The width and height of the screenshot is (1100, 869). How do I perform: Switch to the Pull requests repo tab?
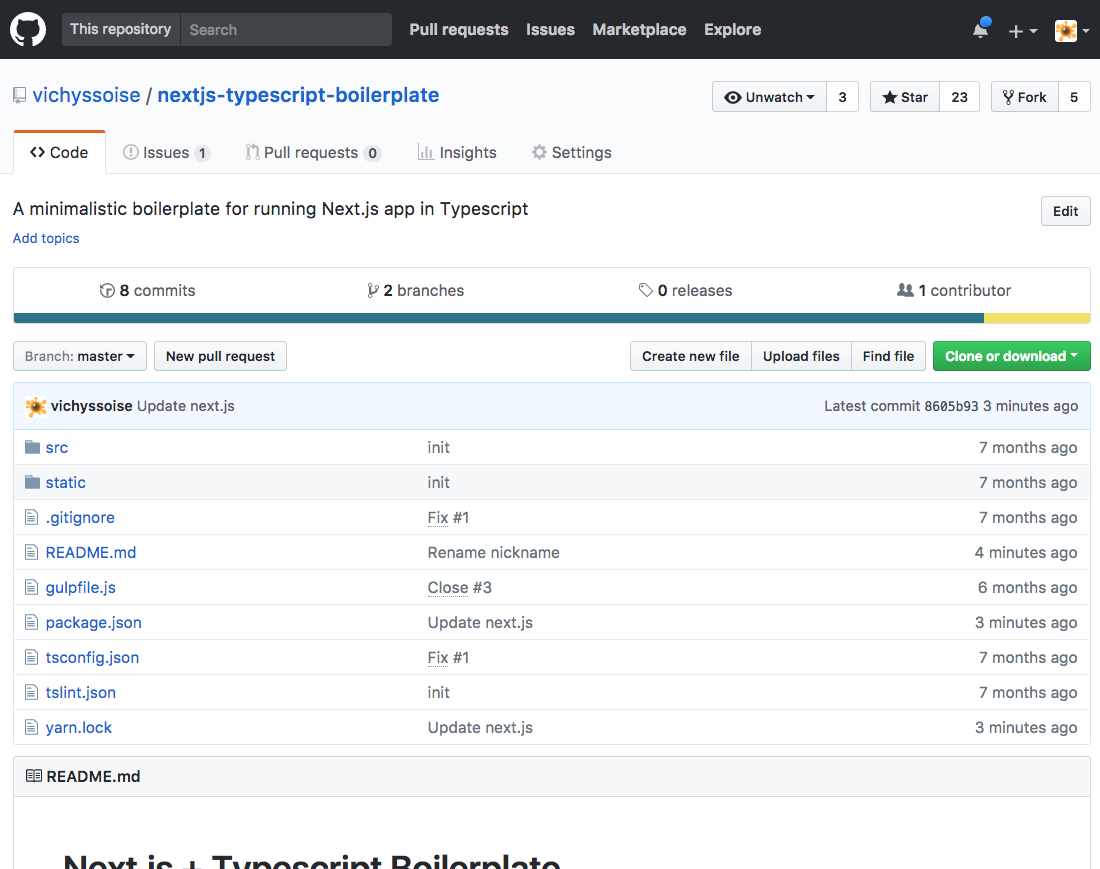click(313, 153)
